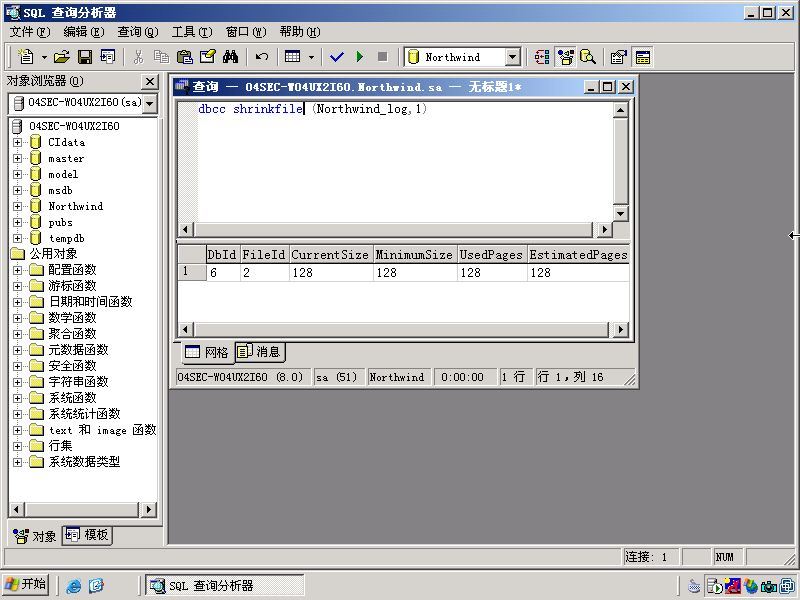Screen dimensions: 800x600
Task: Switch to the 消息 messages tab
Action: tap(260, 352)
